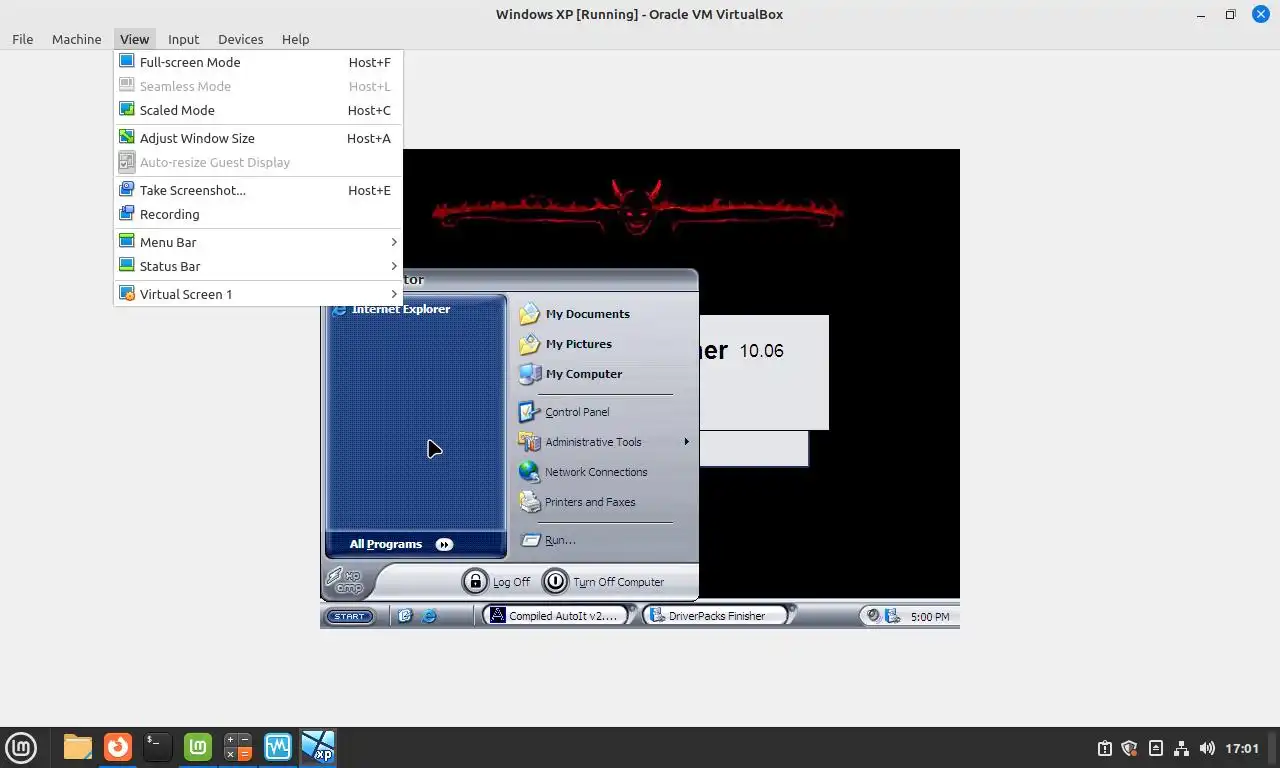
Task: Open the Files folder icon in Mint panel
Action: tap(77, 747)
